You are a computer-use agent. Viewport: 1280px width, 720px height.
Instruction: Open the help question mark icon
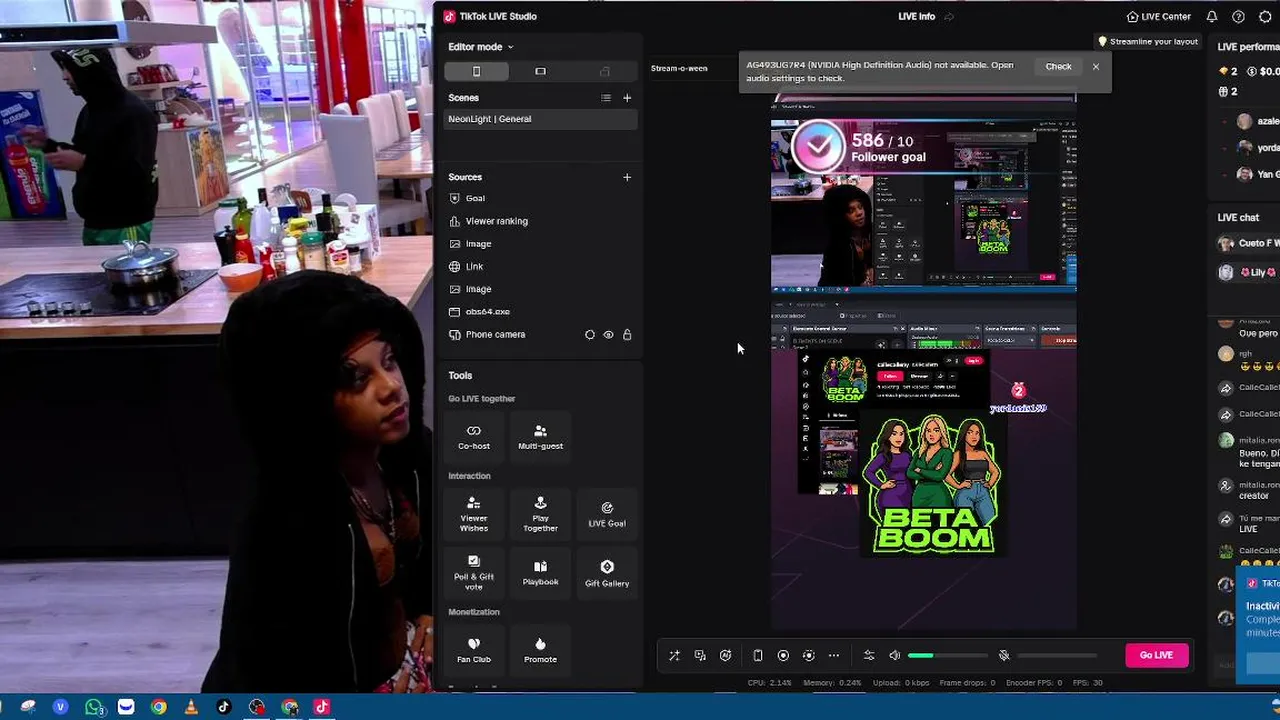point(1238,17)
